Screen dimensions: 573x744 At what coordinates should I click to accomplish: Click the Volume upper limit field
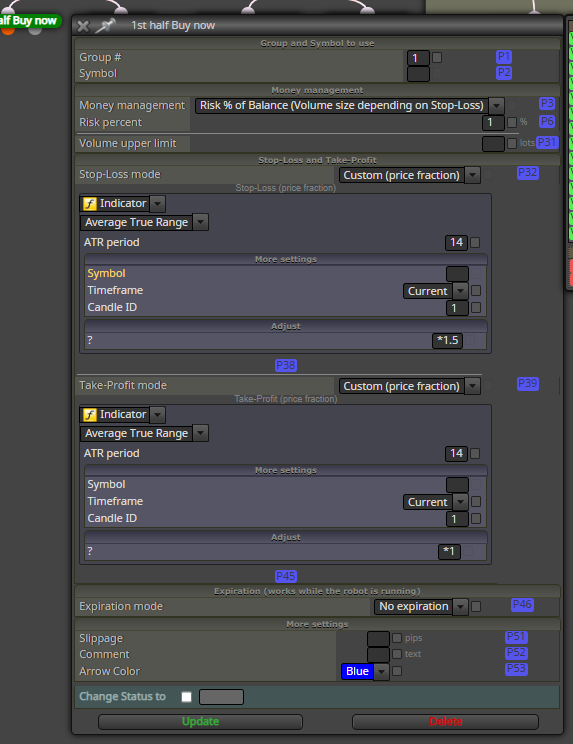click(493, 144)
